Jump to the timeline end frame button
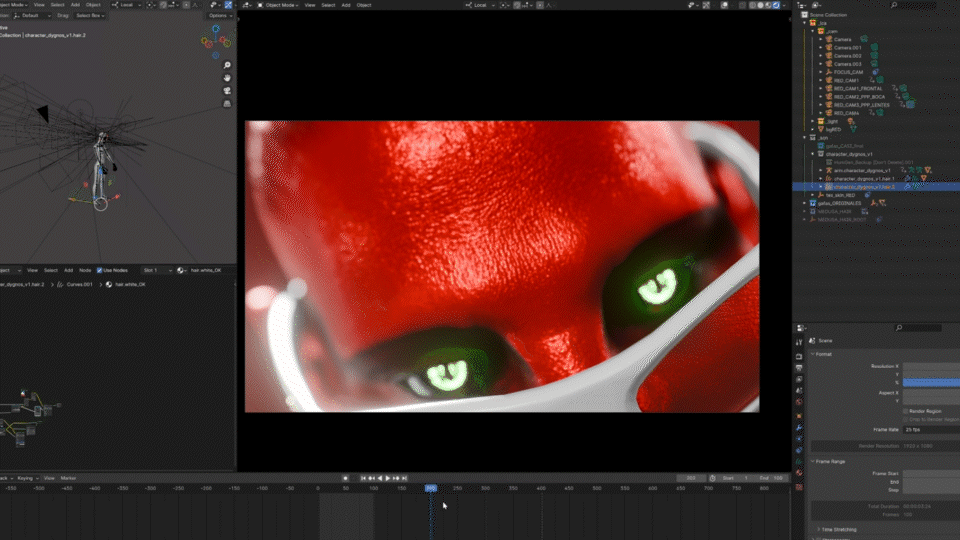Viewport: 960px width, 540px height. 404,478
